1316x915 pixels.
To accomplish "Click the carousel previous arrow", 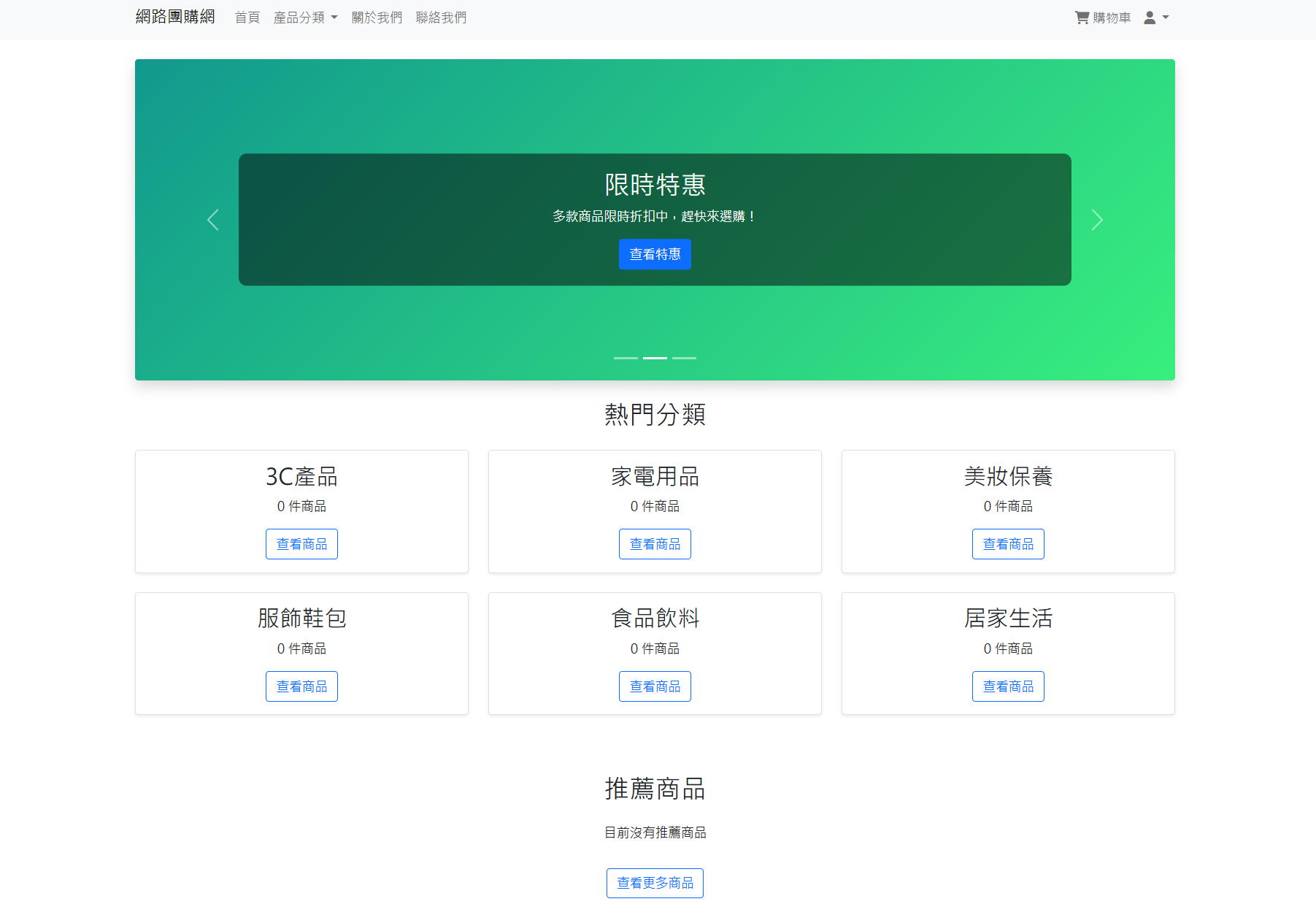I will tap(212, 219).
